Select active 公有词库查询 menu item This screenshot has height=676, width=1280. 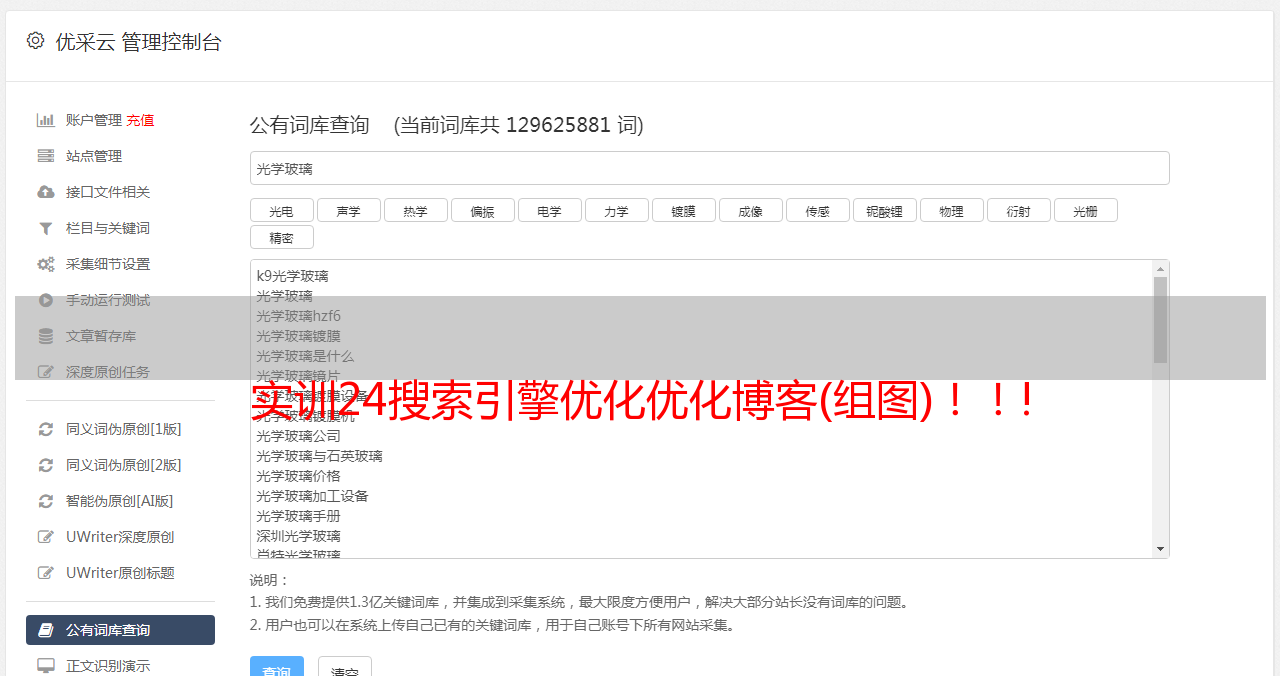pos(120,630)
